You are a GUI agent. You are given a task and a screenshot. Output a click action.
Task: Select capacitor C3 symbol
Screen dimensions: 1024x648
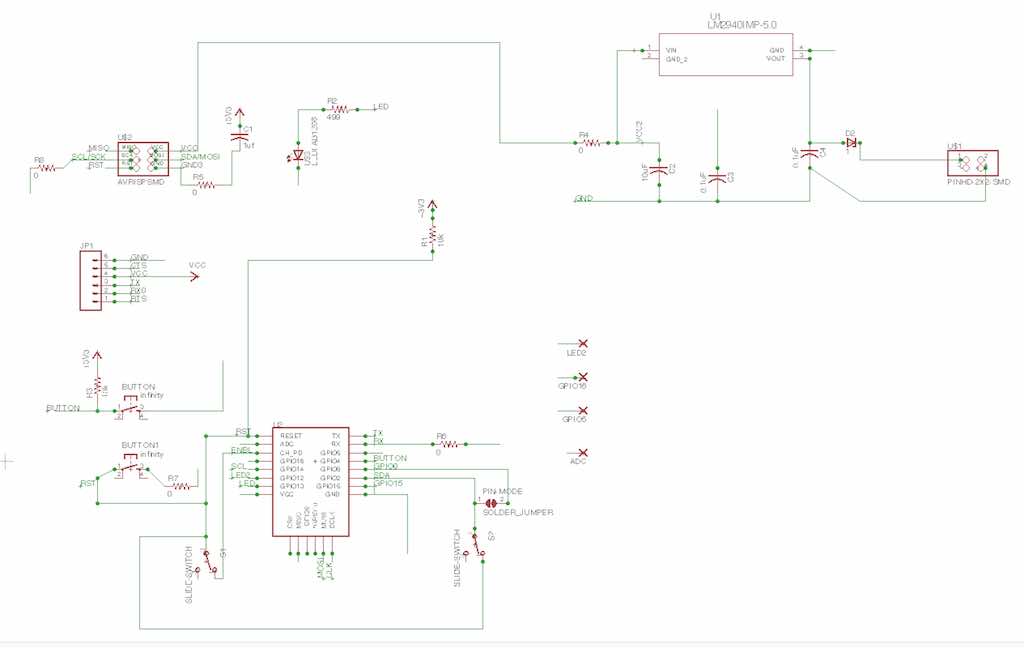pos(717,177)
